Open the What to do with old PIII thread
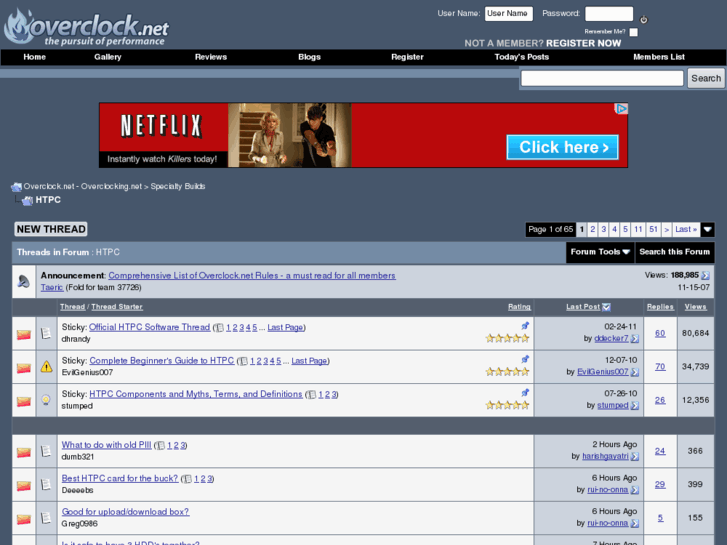Screen dimensions: 727x545 tap(107, 445)
